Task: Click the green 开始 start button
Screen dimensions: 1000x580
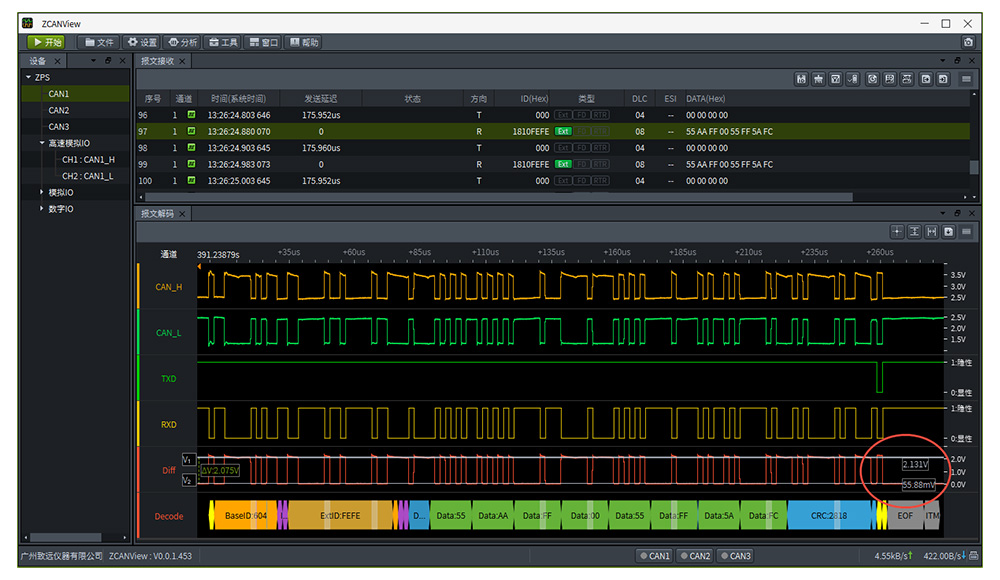Action: [46, 42]
